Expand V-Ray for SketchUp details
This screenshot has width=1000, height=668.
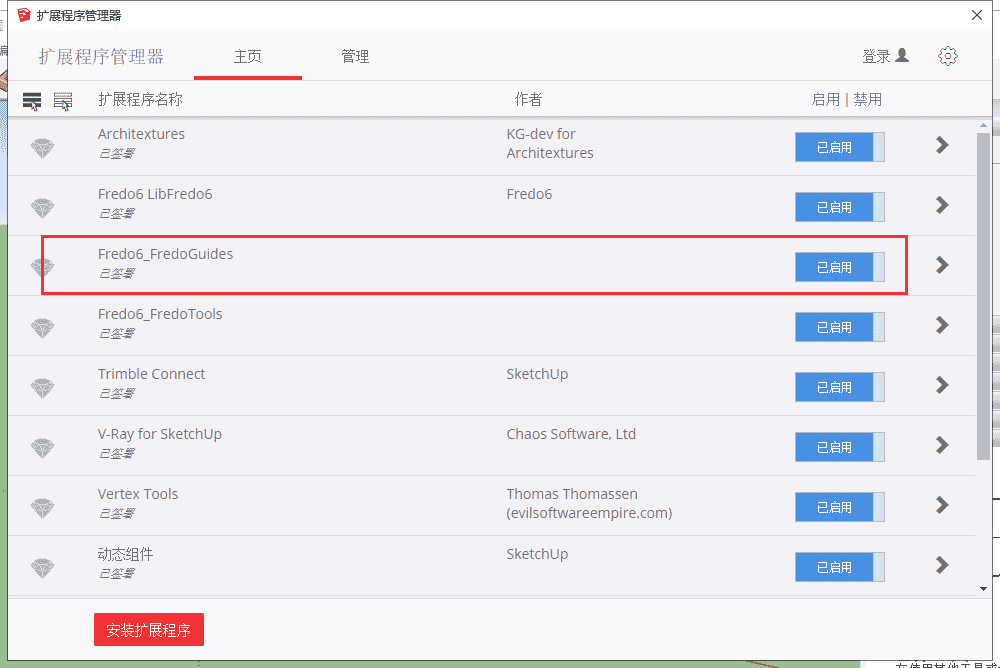pos(941,447)
